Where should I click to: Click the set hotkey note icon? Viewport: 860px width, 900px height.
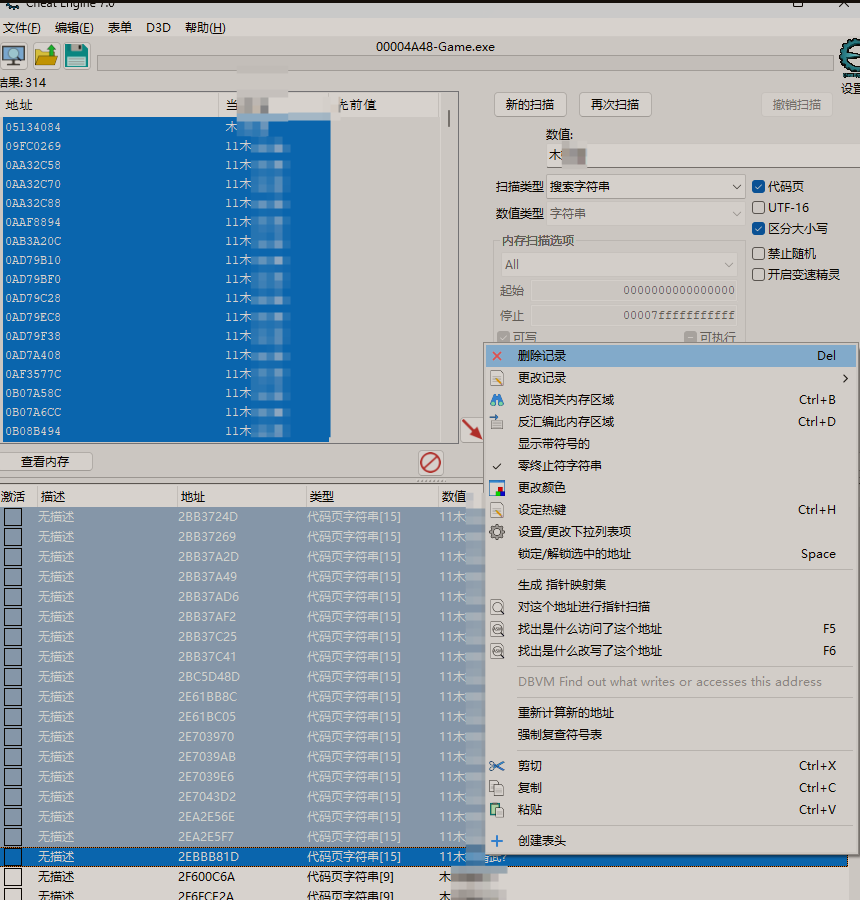497,510
